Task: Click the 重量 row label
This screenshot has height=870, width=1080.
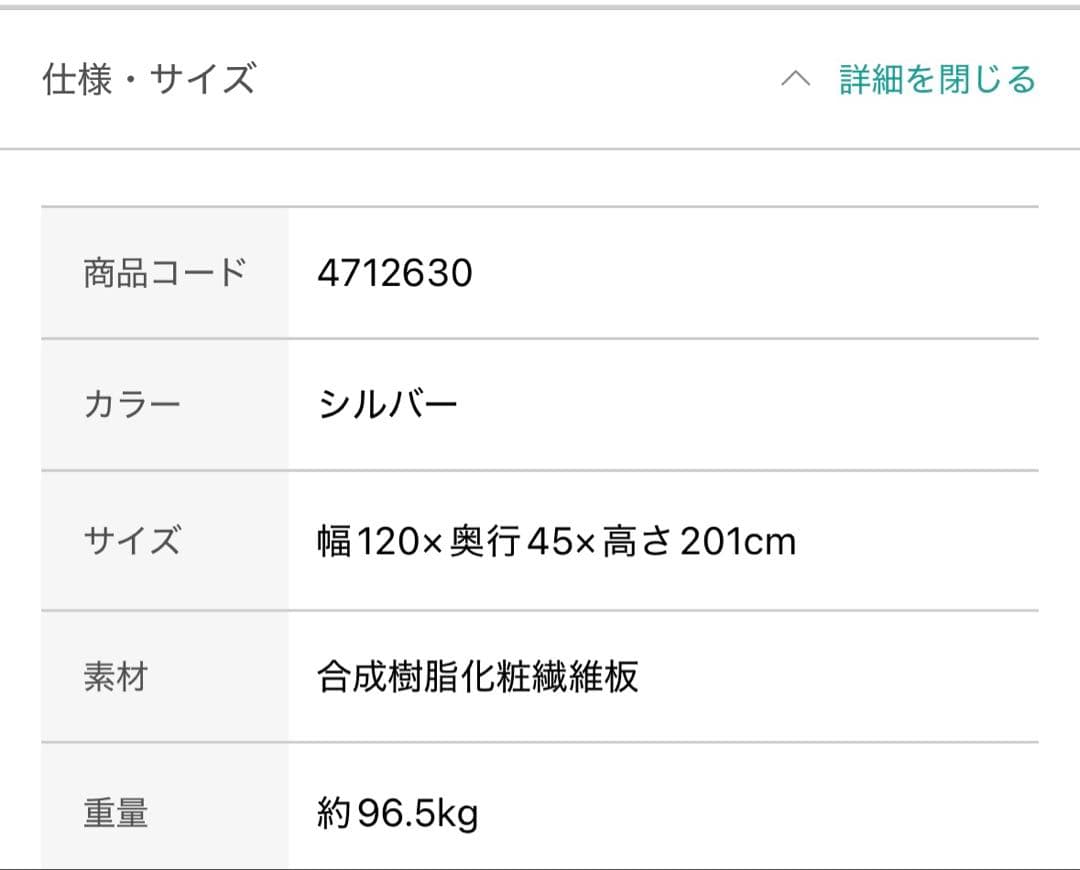Action: coord(113,813)
